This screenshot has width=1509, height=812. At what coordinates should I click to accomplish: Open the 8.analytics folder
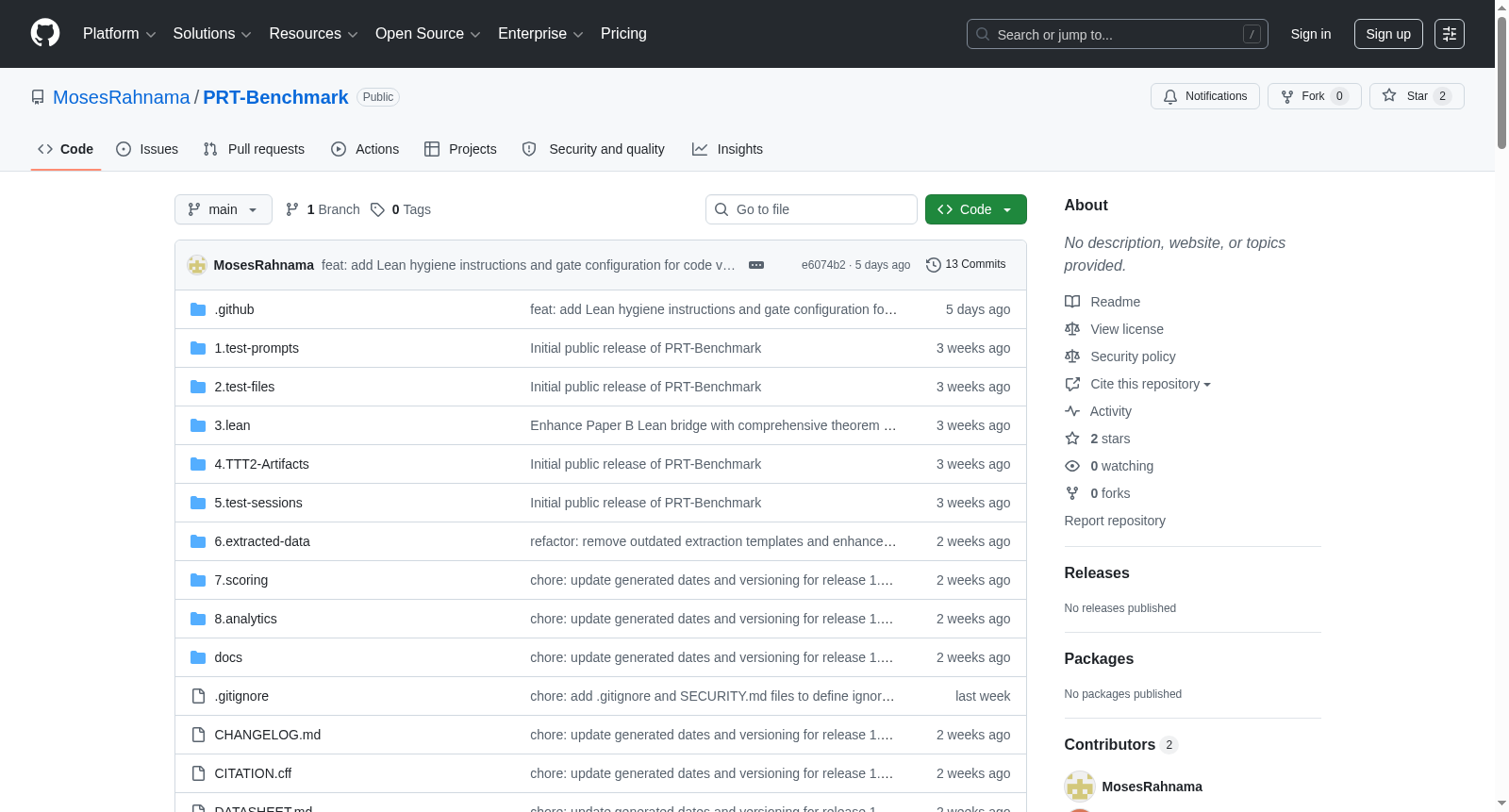[x=245, y=619]
